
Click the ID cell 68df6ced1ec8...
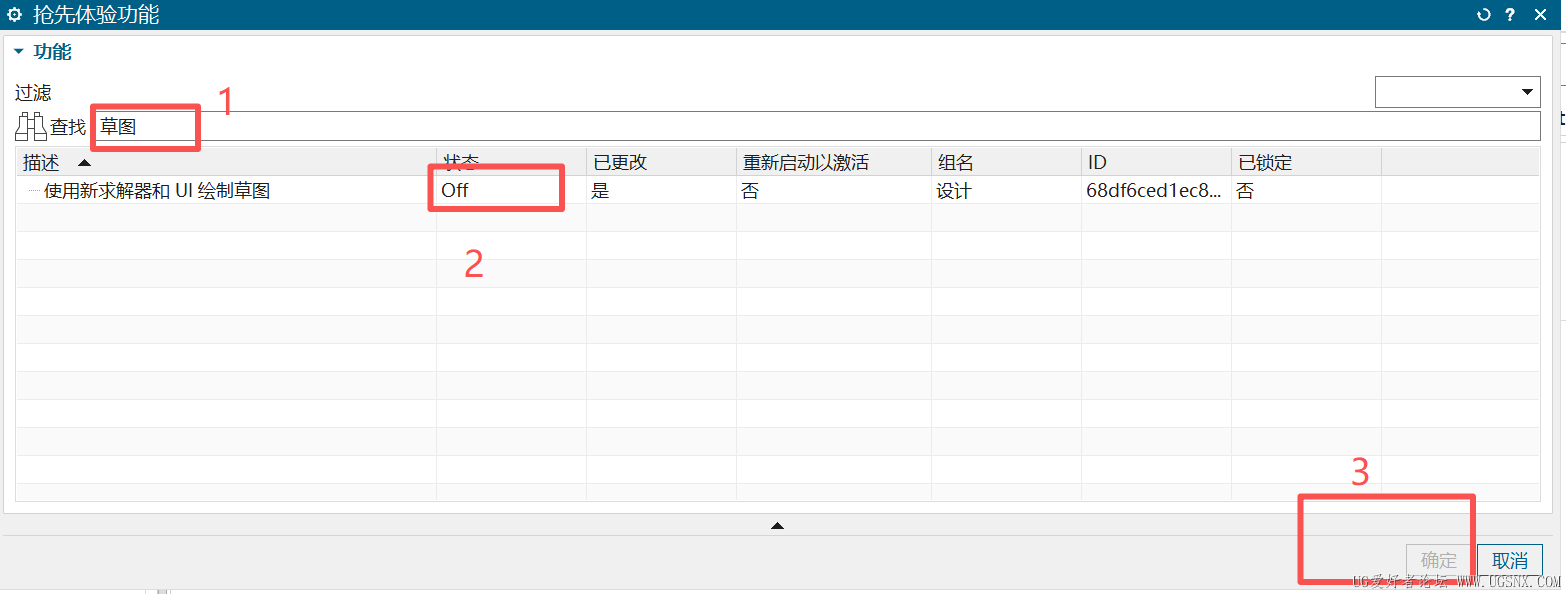tap(1156, 190)
